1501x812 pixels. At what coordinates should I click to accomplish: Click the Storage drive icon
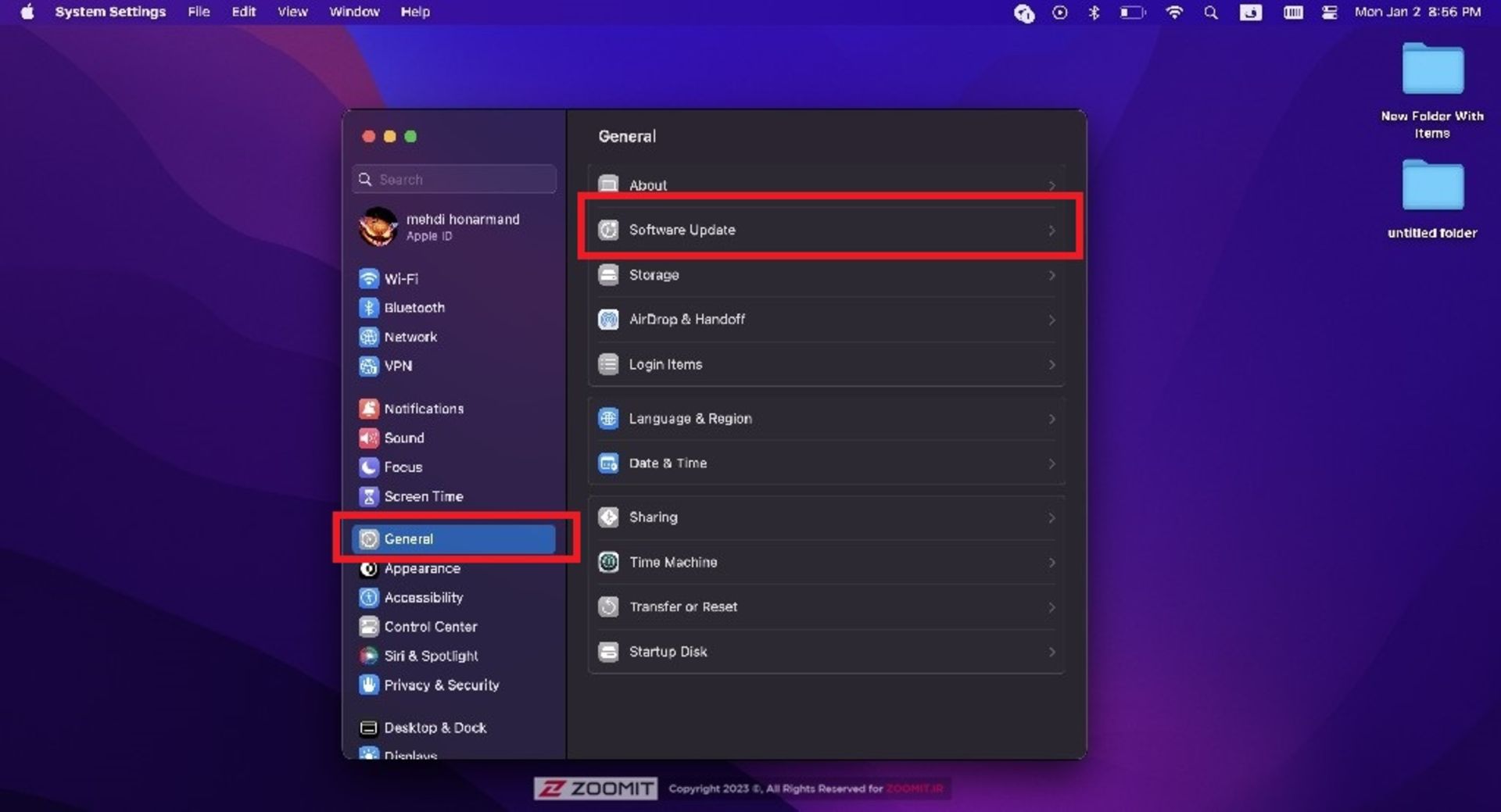[608, 275]
